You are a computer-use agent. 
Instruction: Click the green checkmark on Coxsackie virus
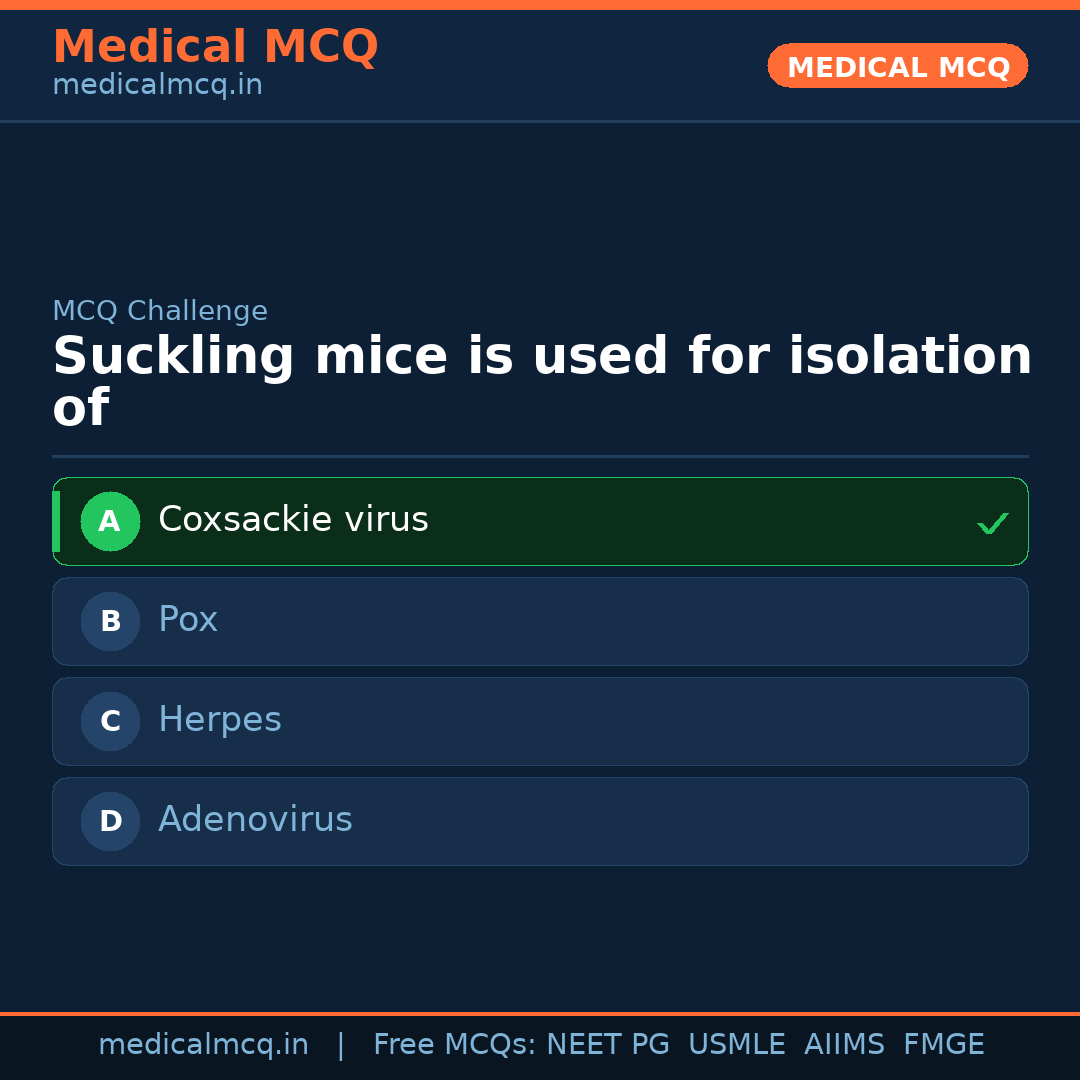point(992,523)
